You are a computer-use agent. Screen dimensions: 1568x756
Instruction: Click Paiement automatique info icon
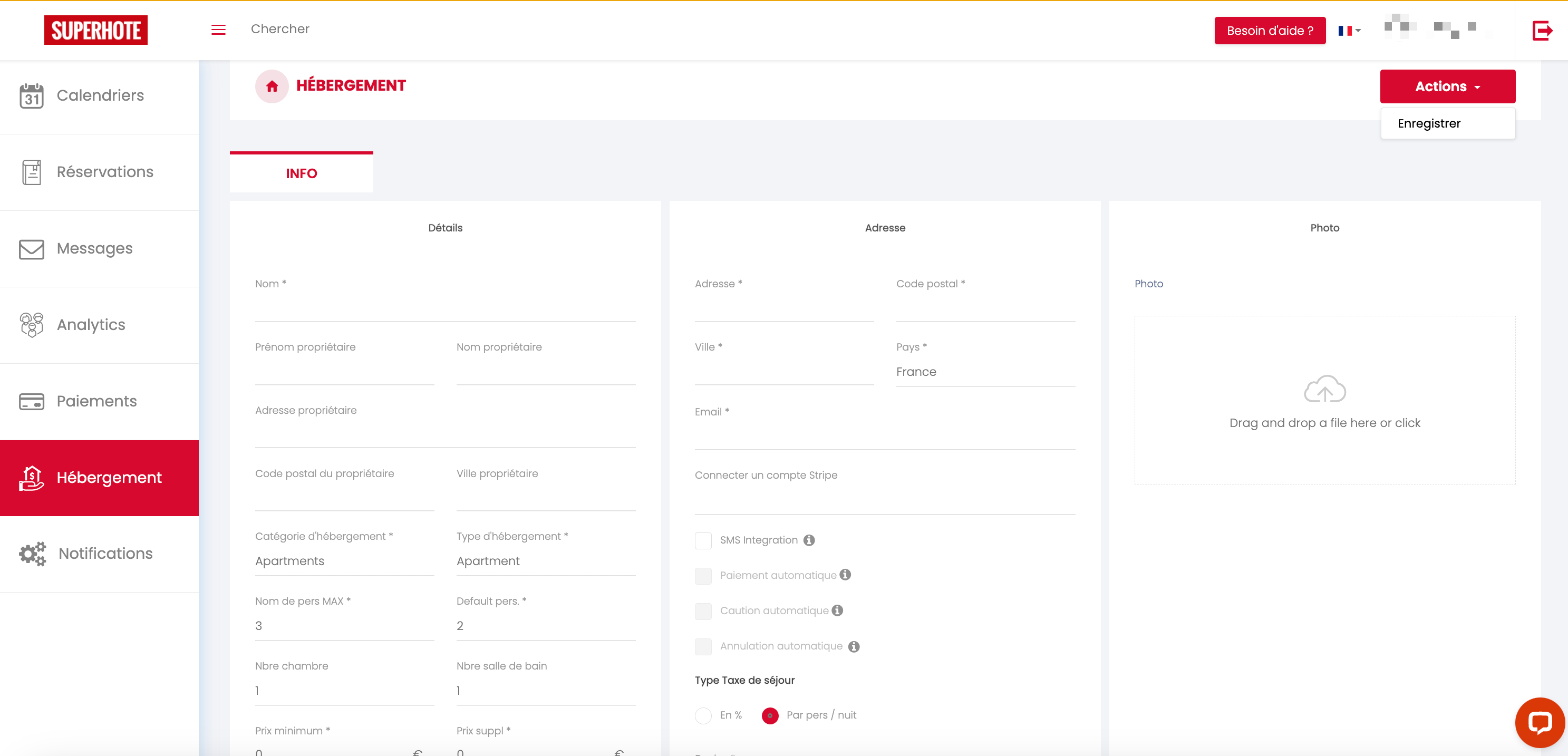[845, 575]
